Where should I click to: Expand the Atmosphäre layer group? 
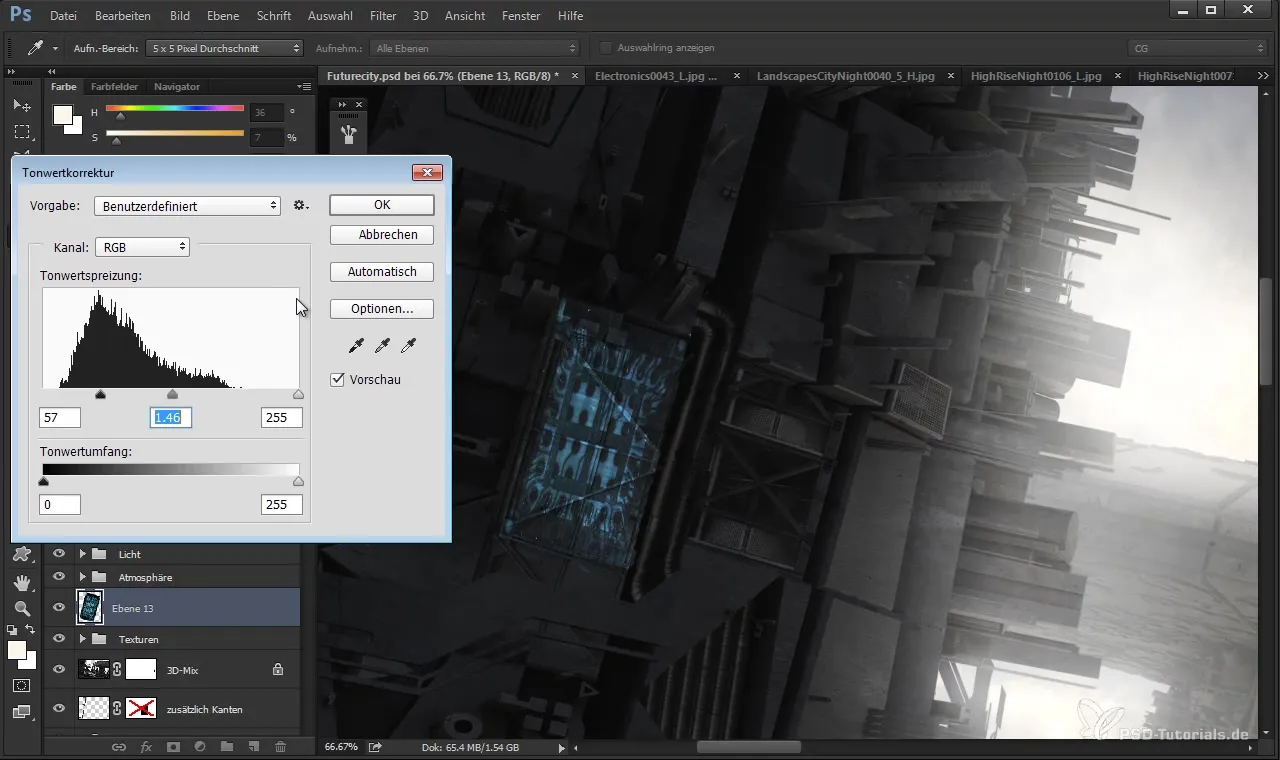click(83, 577)
